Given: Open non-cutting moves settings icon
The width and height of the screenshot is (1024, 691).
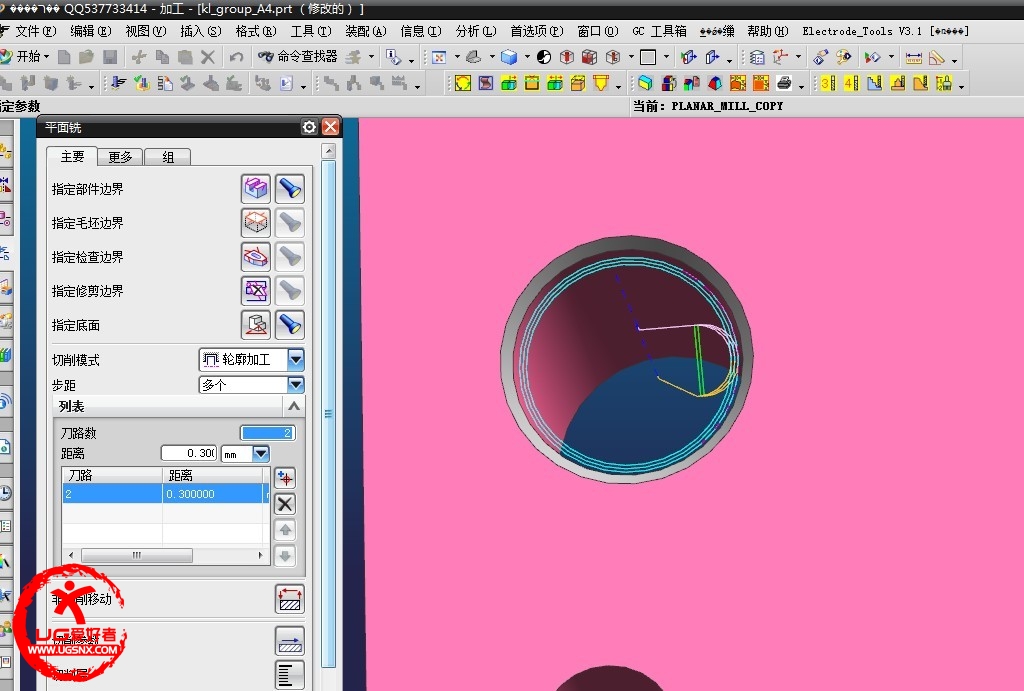Looking at the screenshot, I should pyautogui.click(x=290, y=599).
